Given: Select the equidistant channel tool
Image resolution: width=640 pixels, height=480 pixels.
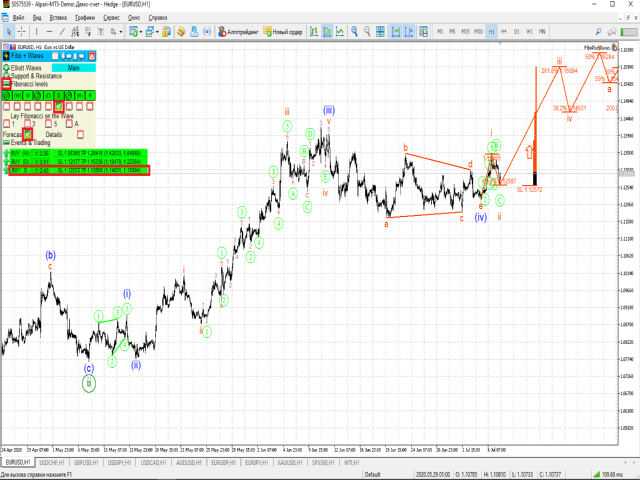Looking at the screenshot, I should click(75, 31).
